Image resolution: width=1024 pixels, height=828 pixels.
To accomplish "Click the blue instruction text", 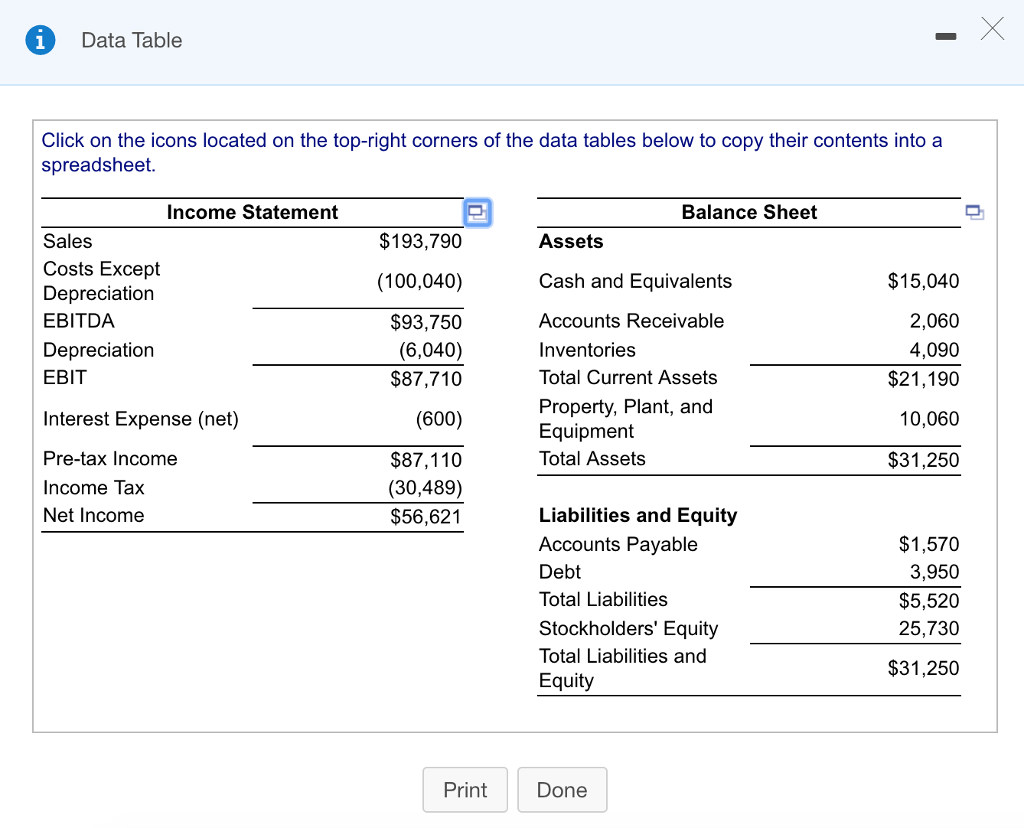I will 492,152.
